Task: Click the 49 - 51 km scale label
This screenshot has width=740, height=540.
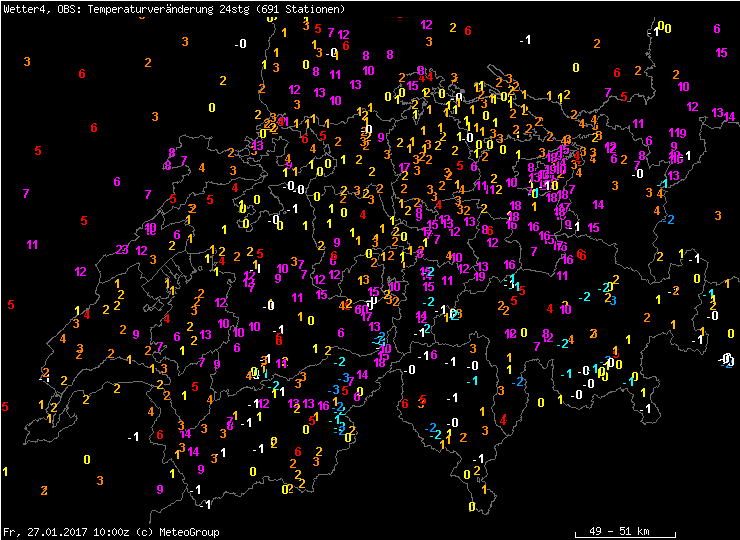Action: pyautogui.click(x=618, y=531)
